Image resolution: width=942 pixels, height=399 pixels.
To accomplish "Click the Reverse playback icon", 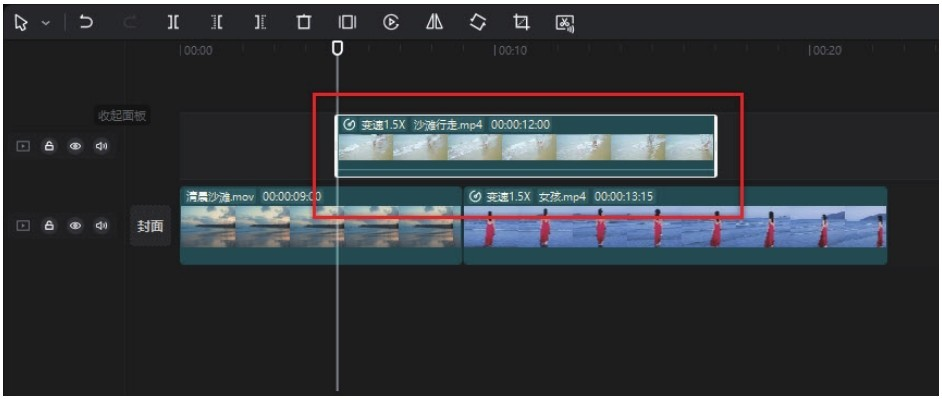I will pyautogui.click(x=390, y=23).
